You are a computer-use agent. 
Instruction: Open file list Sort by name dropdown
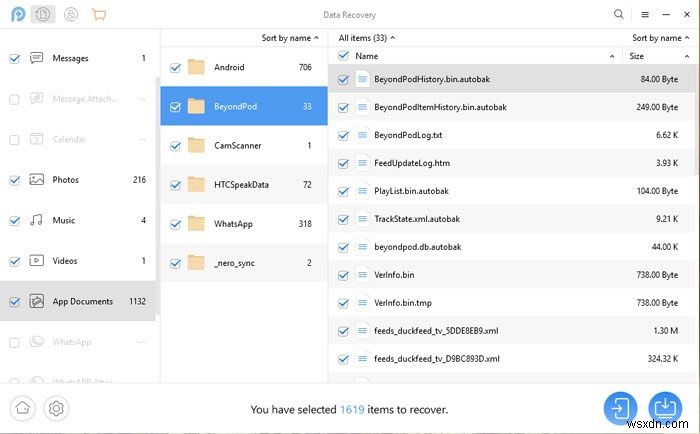coord(660,38)
